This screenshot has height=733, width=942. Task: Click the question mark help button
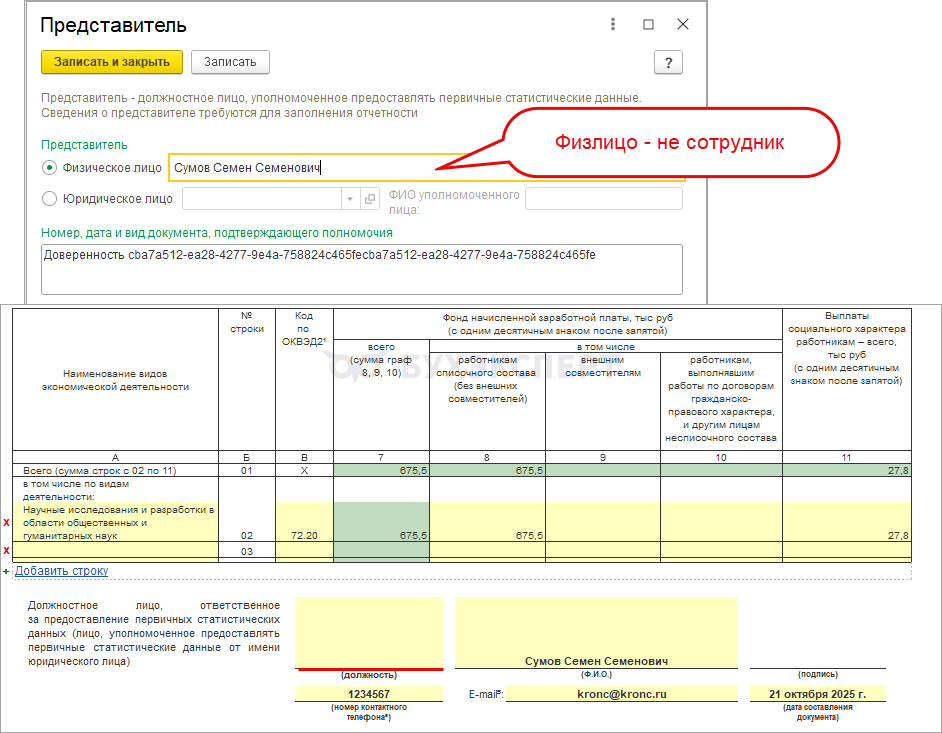[x=668, y=62]
